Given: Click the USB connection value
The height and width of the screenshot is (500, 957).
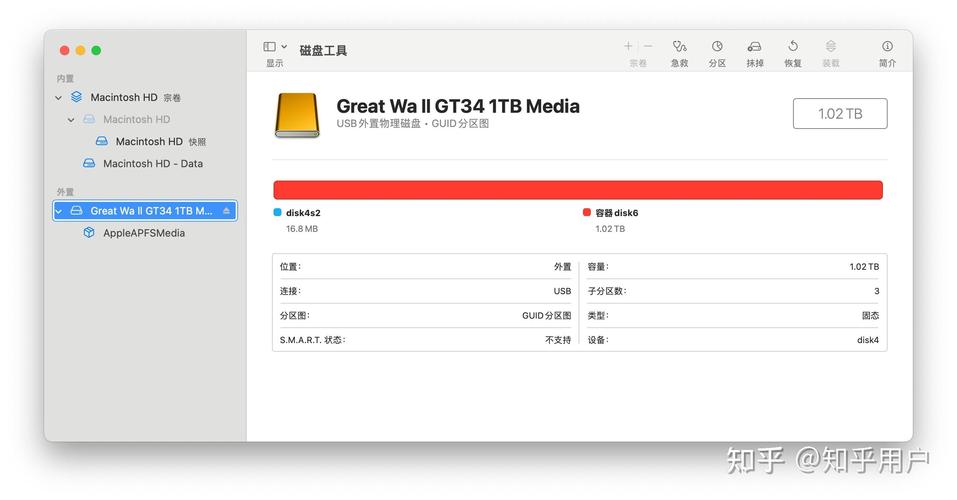Looking at the screenshot, I should (562, 291).
